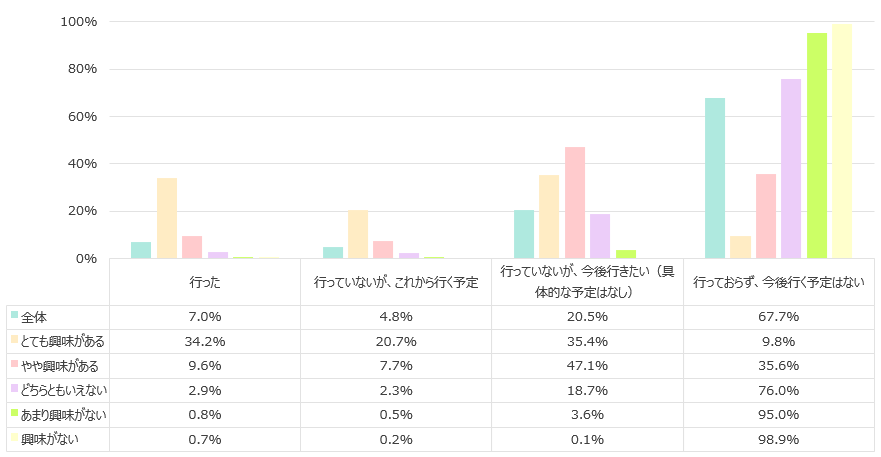
Task: Select the 行っておらず、今後行く予定はない column header
Action: pos(779,283)
